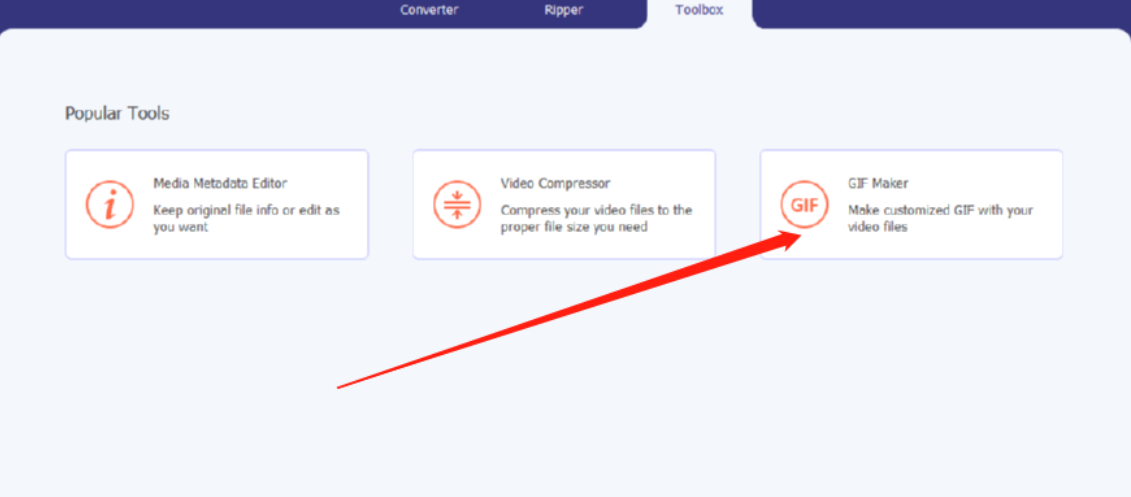Screen dimensions: 1131x497
Task: Click the GIF Maker title text
Action: pos(878,184)
